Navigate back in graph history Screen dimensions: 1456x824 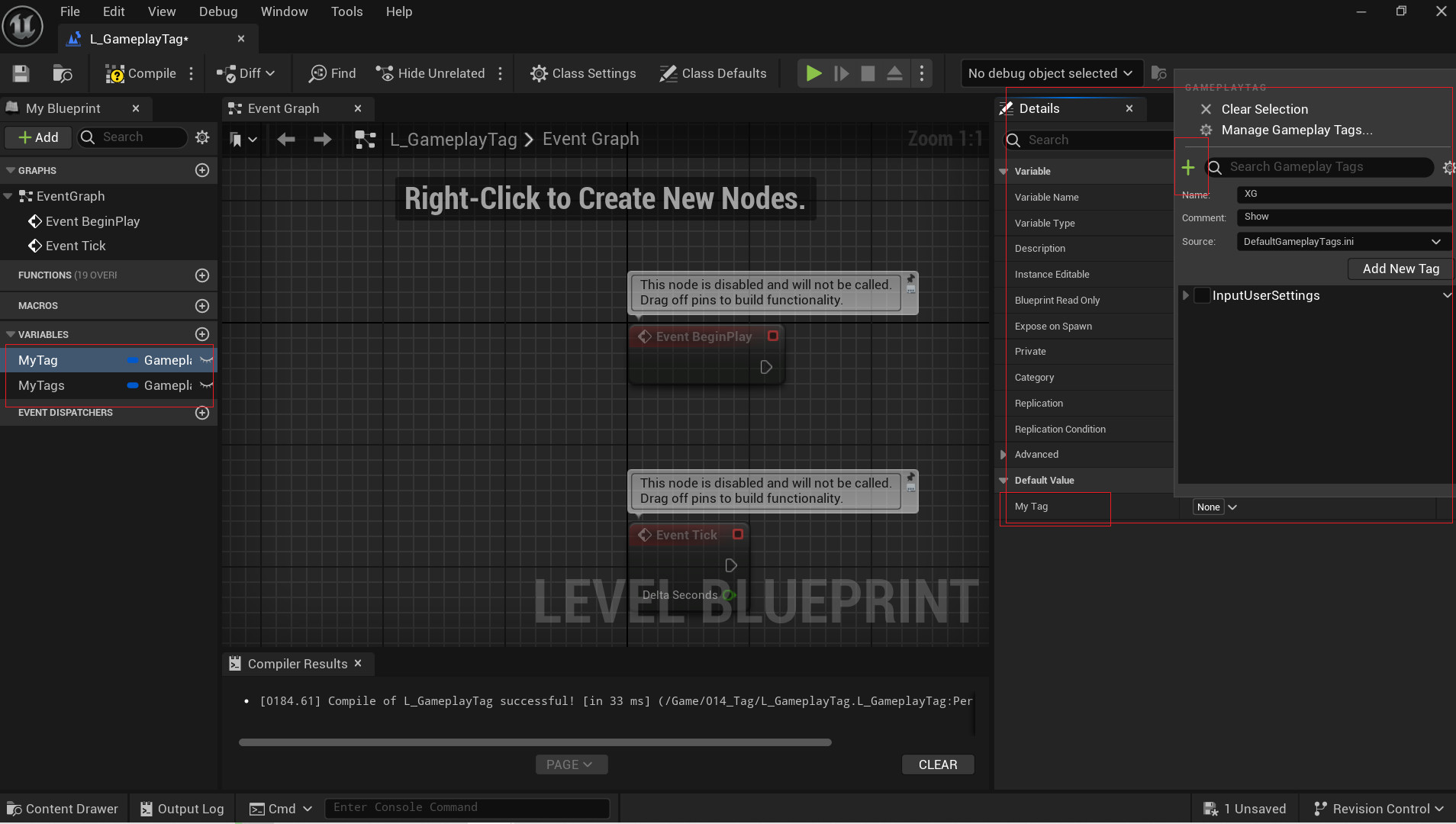click(286, 139)
